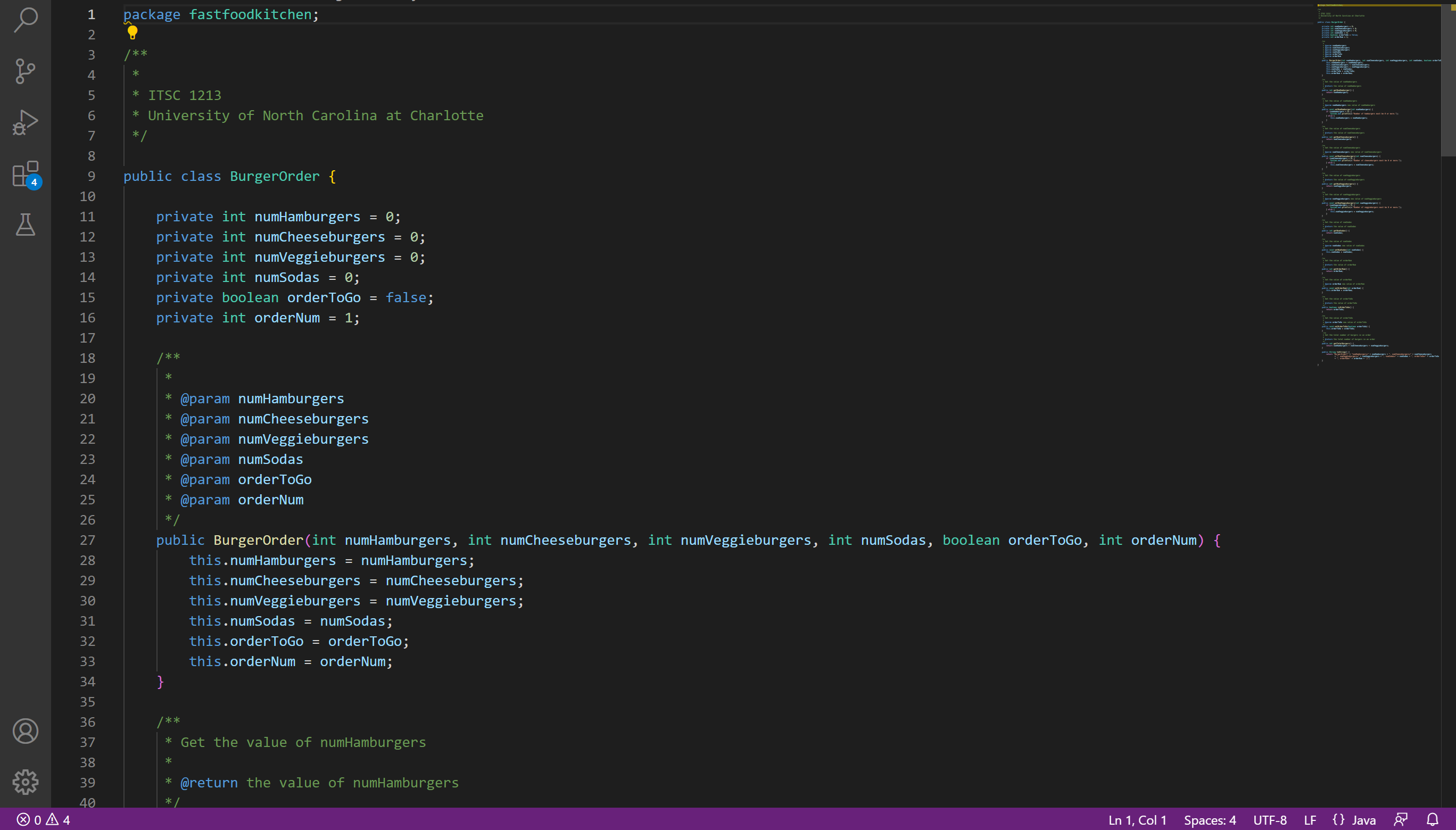Change end of line sequence LF
Screen dimensions: 1456x830
point(1310,820)
